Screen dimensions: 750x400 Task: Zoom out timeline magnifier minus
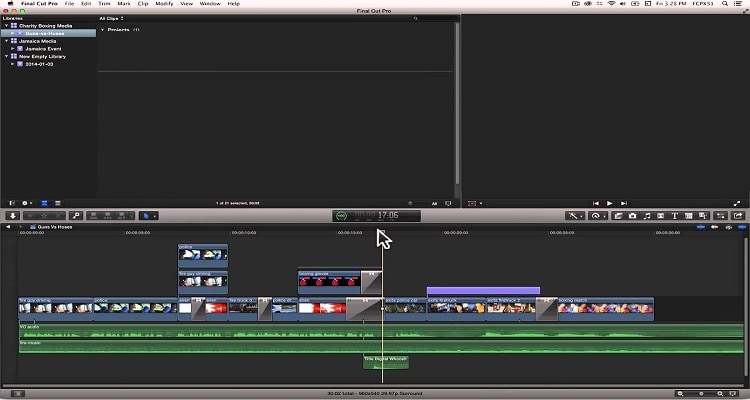click(x=681, y=393)
